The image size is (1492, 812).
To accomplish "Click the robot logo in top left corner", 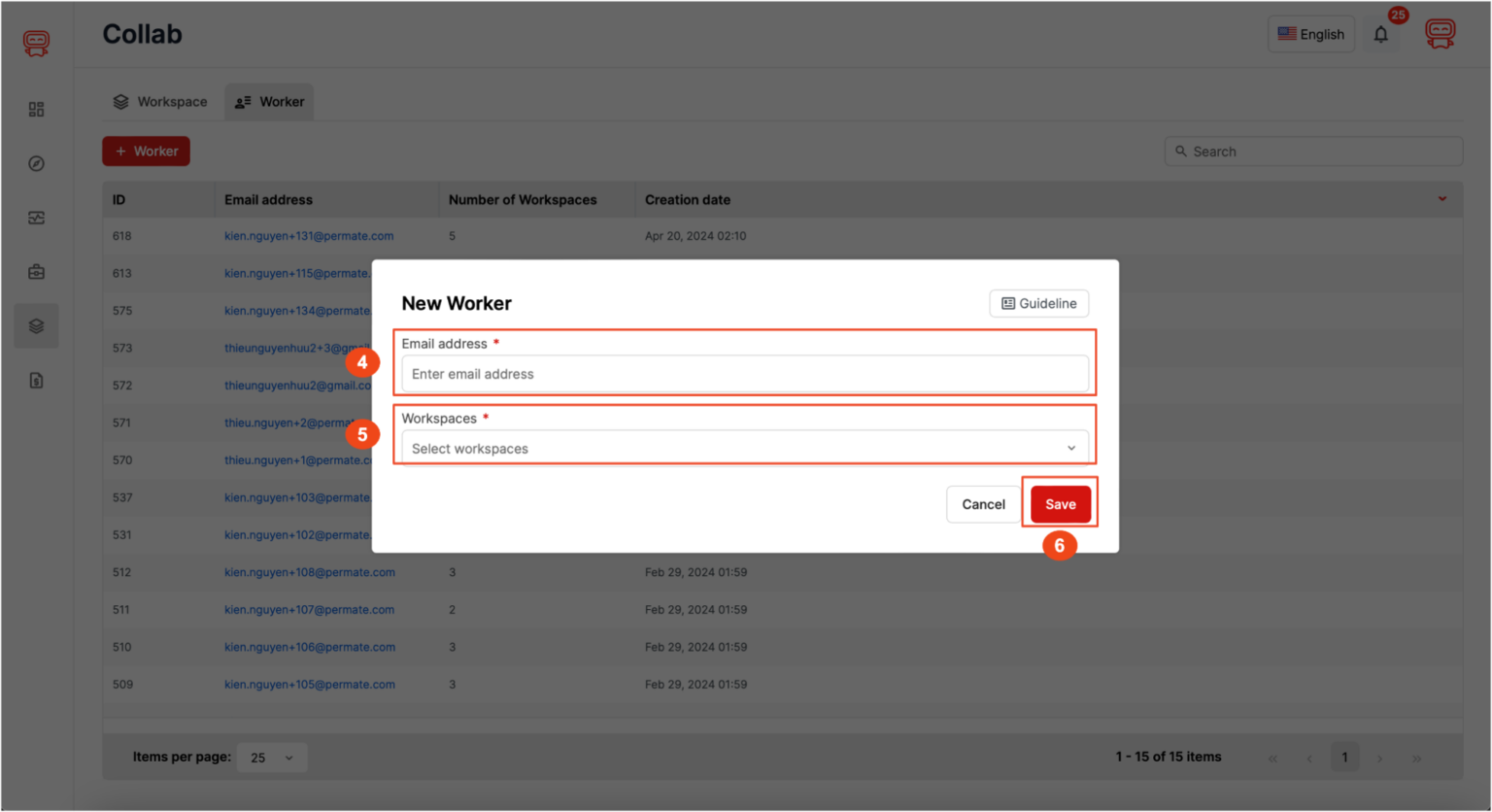I will coord(36,43).
